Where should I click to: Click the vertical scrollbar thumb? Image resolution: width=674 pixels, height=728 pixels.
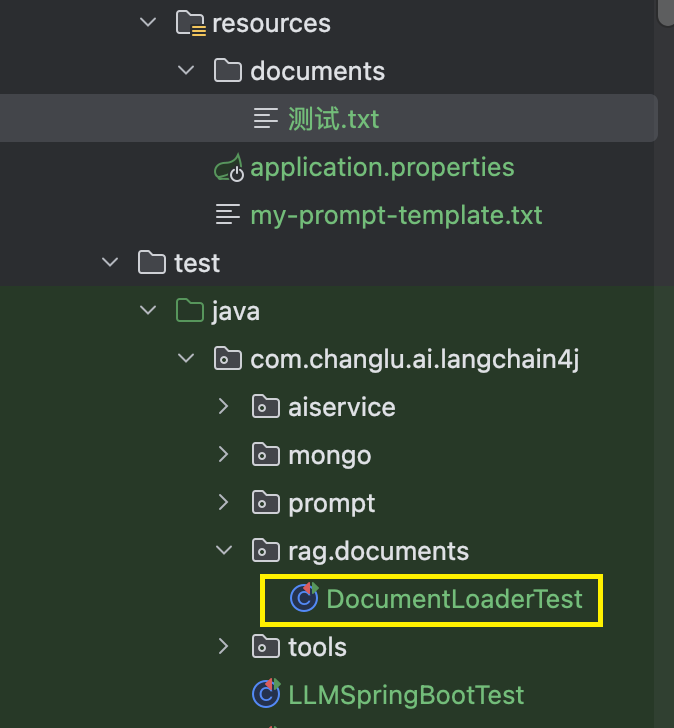(x=666, y=12)
